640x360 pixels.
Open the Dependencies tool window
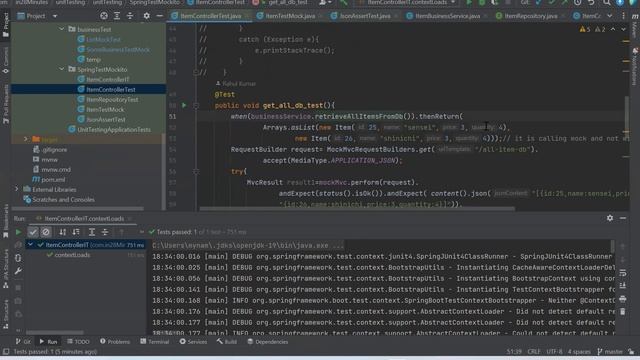click(268, 341)
